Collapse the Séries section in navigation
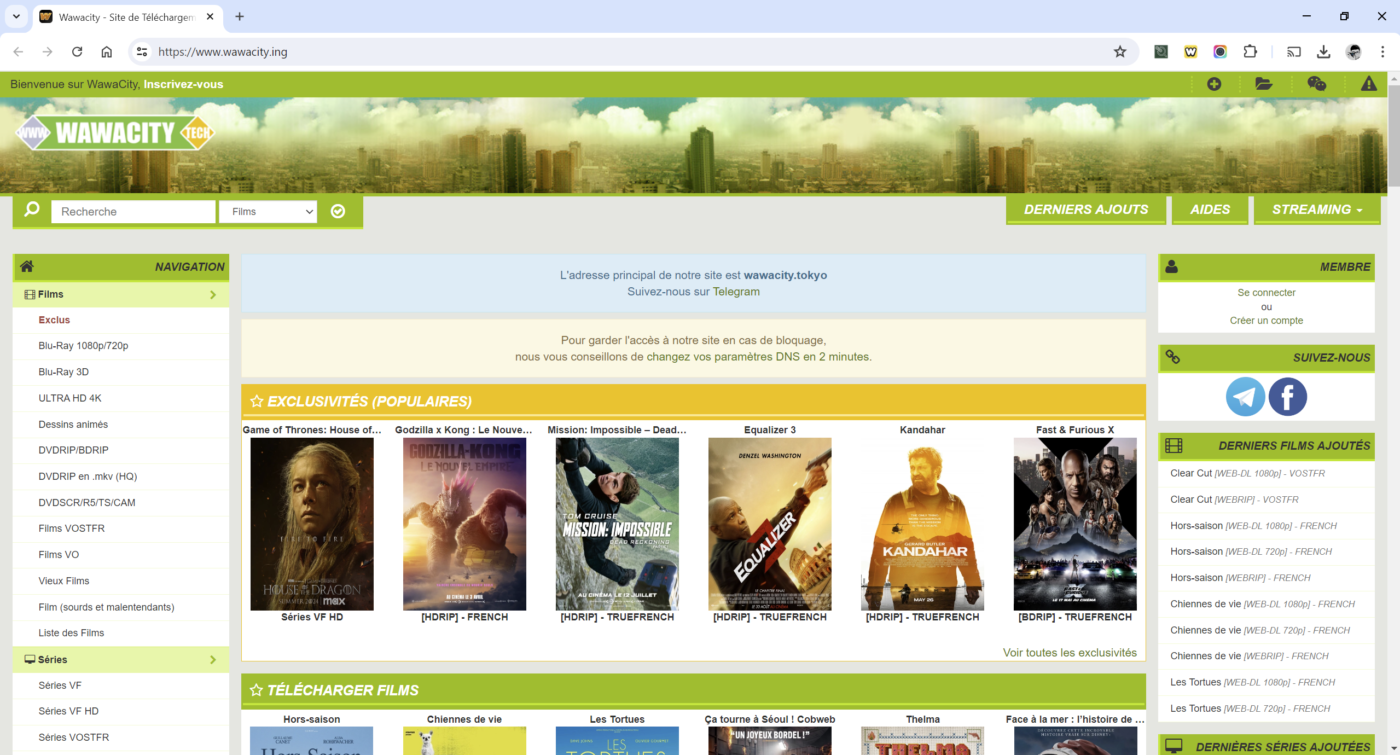The image size is (1400, 755). click(x=213, y=660)
